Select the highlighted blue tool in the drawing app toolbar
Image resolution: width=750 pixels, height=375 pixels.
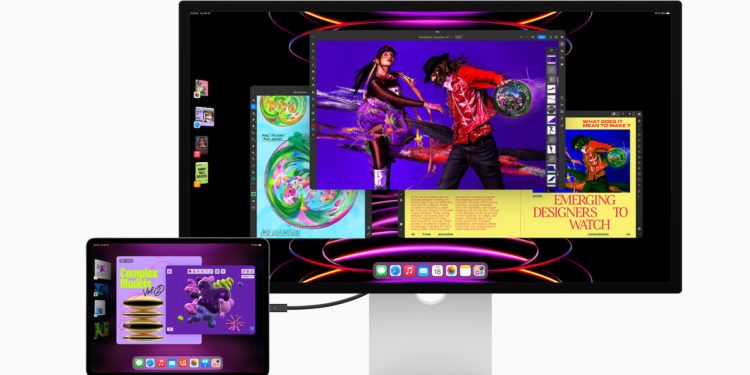(254, 106)
